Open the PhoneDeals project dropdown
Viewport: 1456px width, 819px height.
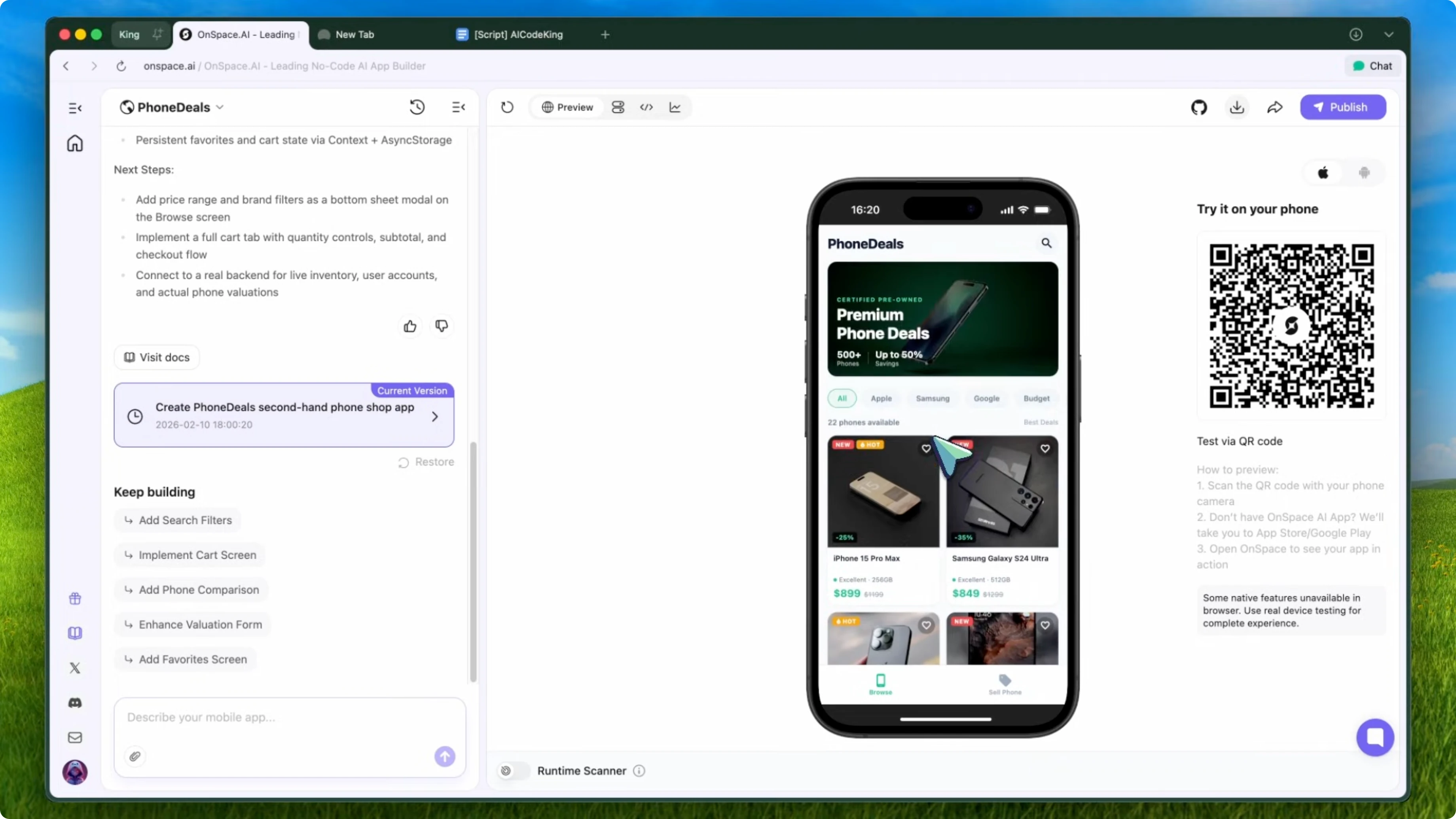220,107
